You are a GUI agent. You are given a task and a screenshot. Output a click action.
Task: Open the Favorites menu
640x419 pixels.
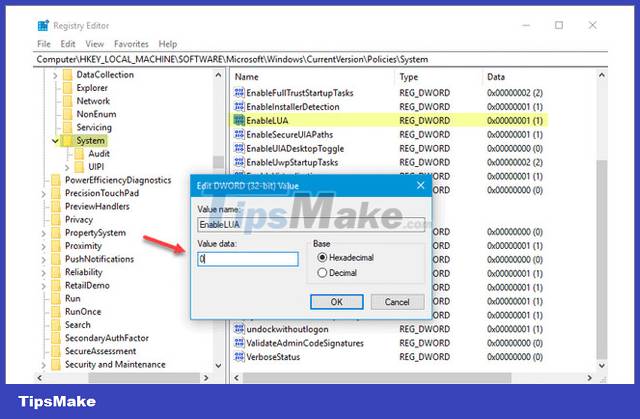click(131, 44)
